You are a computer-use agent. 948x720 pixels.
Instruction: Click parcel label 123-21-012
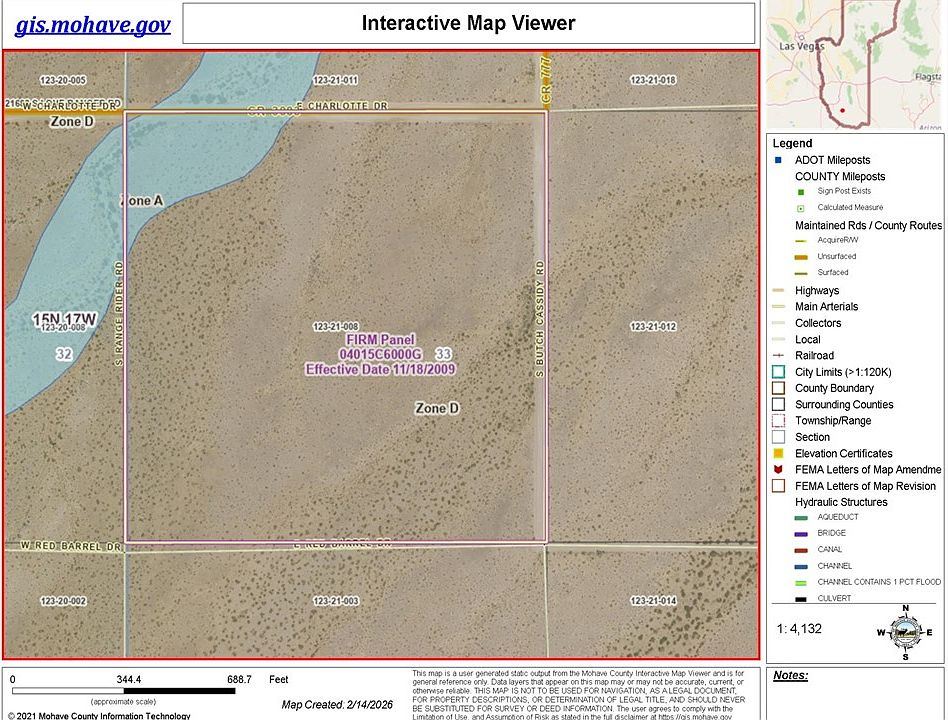tap(653, 326)
